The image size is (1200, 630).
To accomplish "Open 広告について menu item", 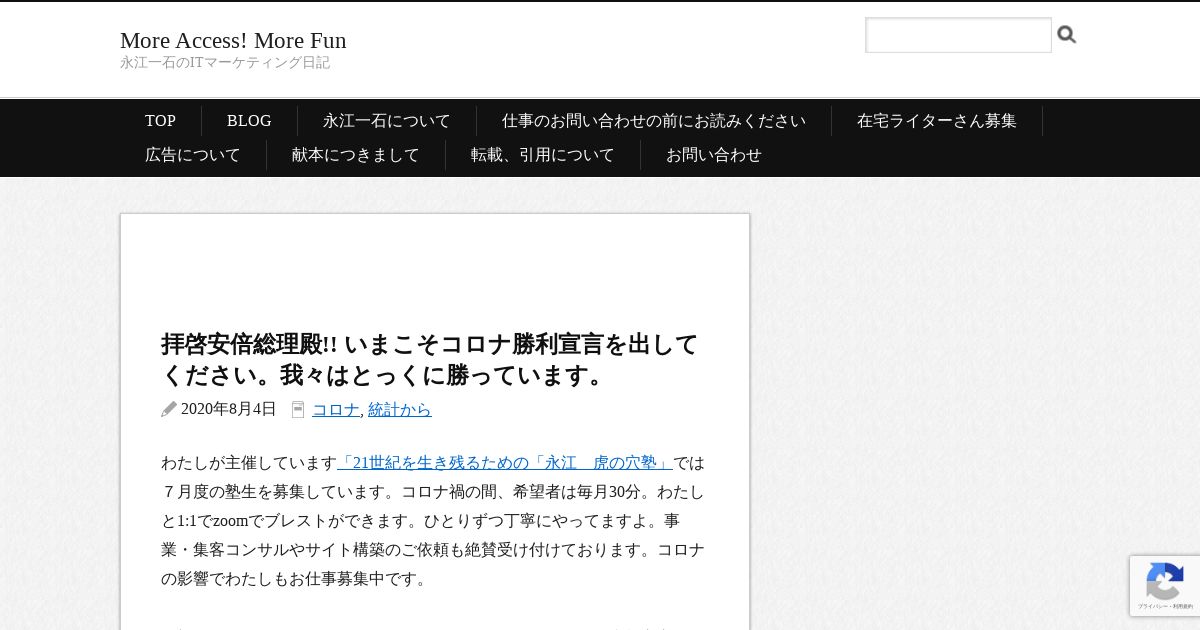I will pos(192,155).
